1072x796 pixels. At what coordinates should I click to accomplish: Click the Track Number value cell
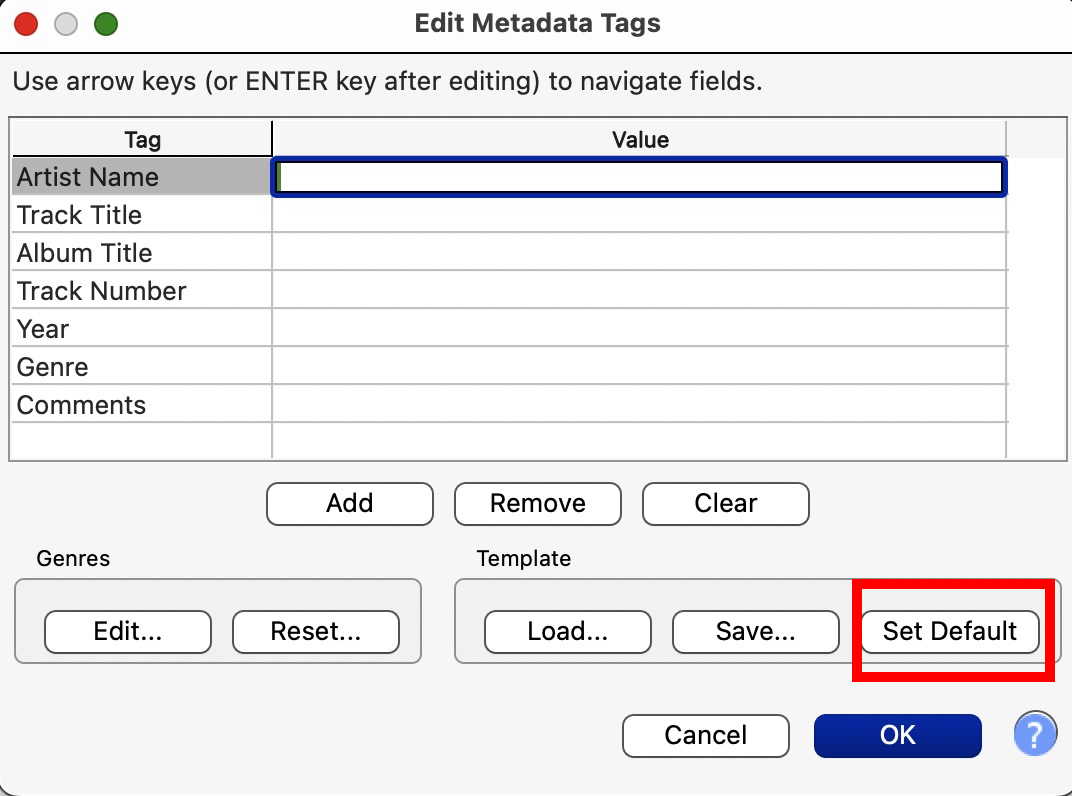(x=638, y=291)
